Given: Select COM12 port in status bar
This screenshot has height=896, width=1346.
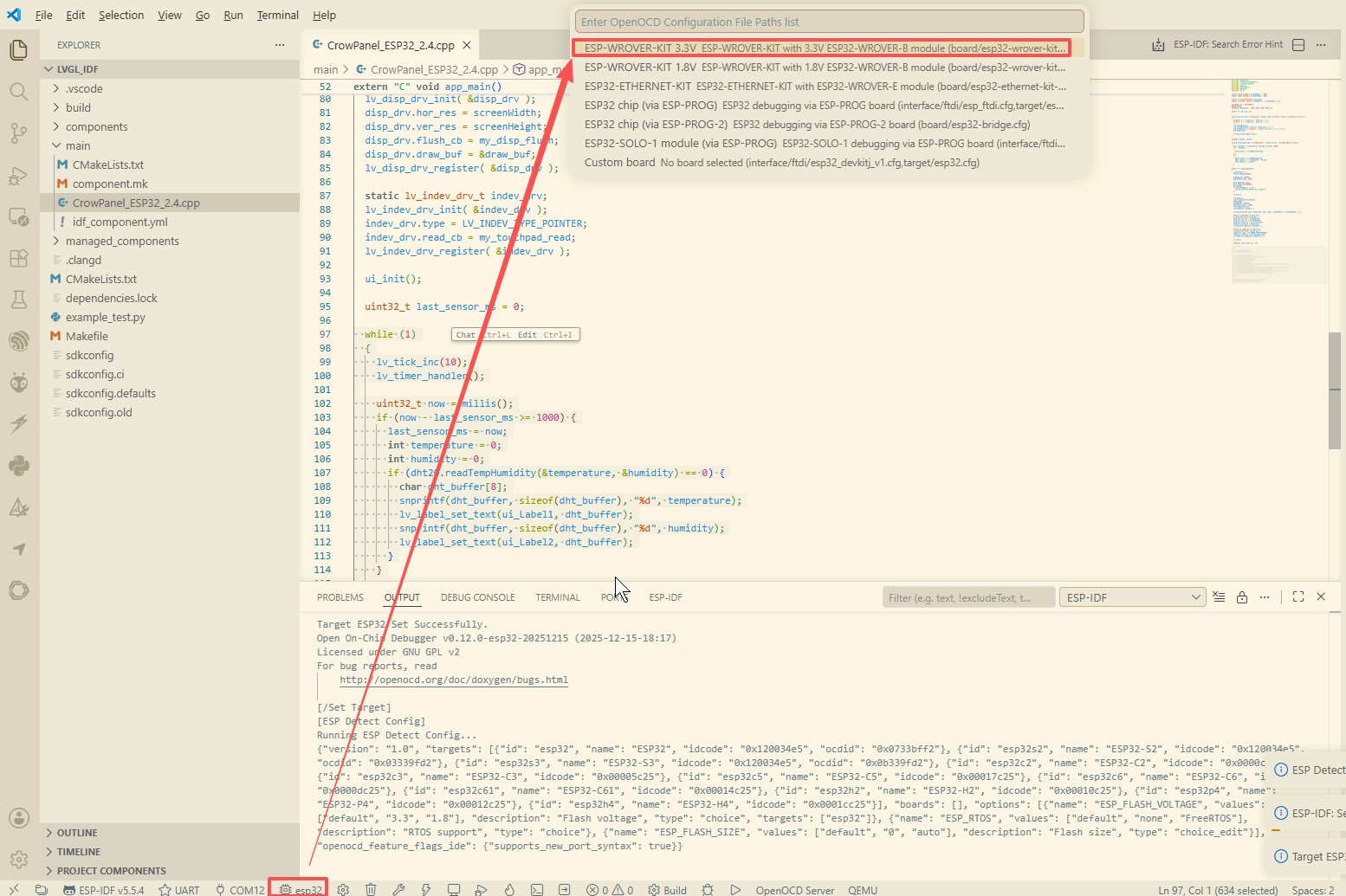Looking at the screenshot, I should pos(240,889).
